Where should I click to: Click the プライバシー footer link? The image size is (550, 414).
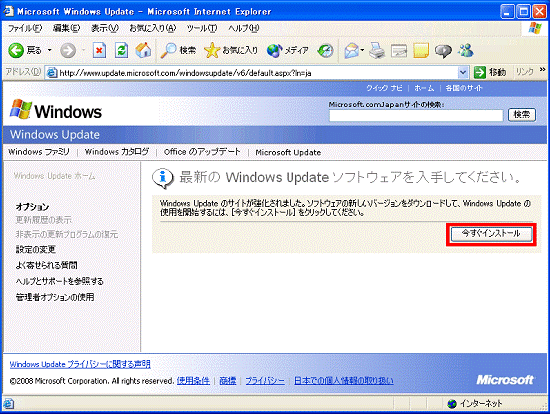(x=265, y=381)
